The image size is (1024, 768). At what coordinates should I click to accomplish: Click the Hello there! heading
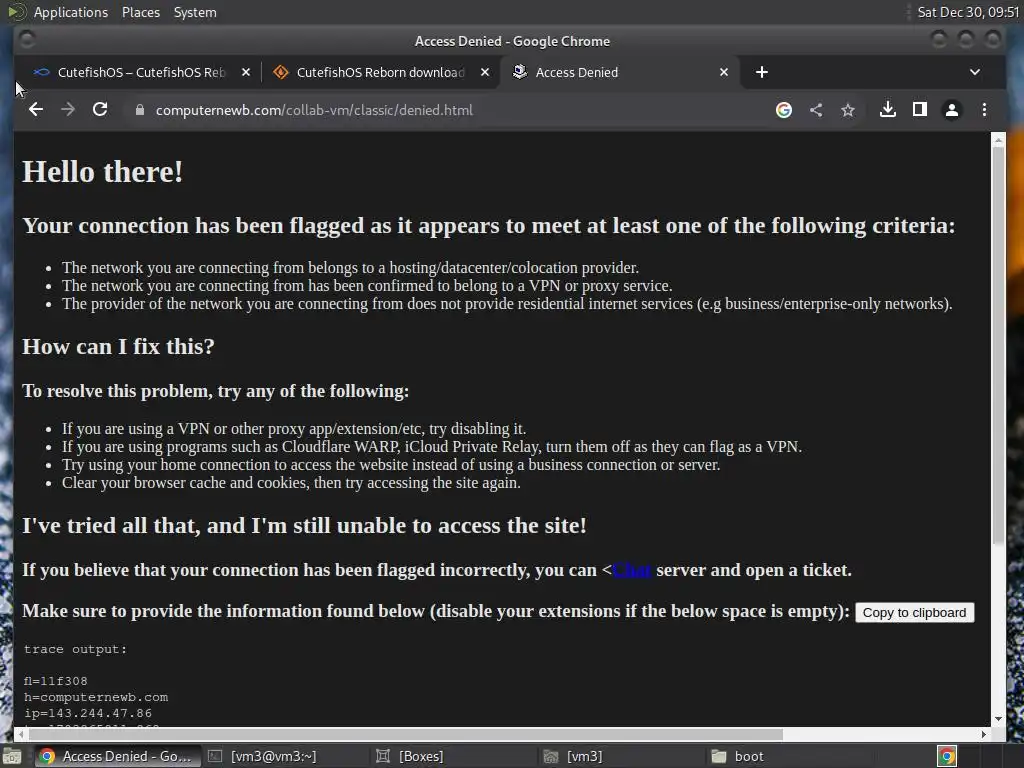click(103, 172)
